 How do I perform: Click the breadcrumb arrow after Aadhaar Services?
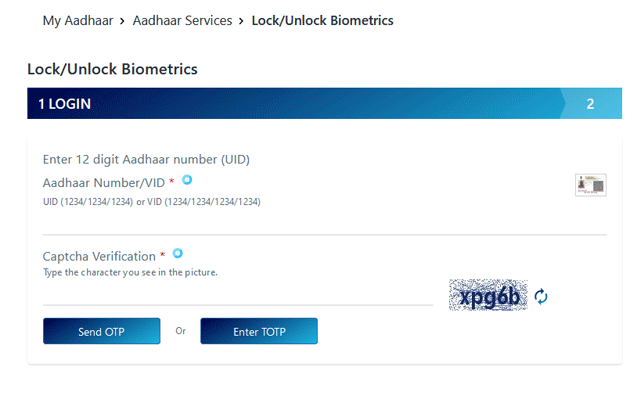pyautogui.click(x=241, y=21)
